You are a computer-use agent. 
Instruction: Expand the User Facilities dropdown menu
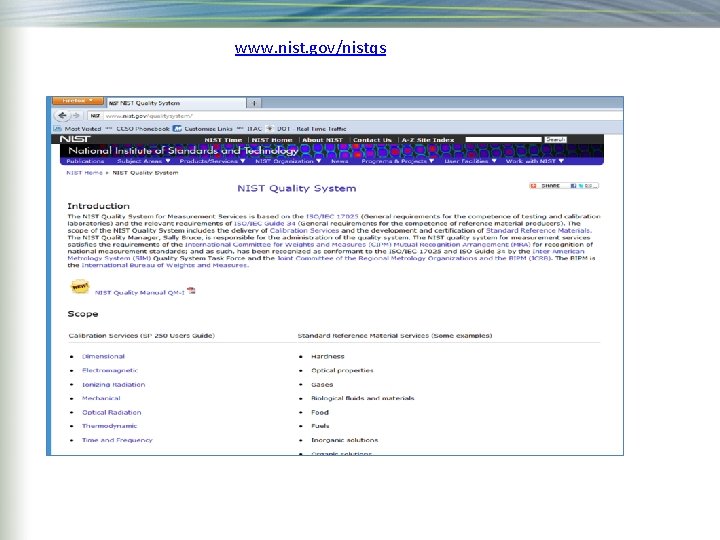(x=470, y=161)
